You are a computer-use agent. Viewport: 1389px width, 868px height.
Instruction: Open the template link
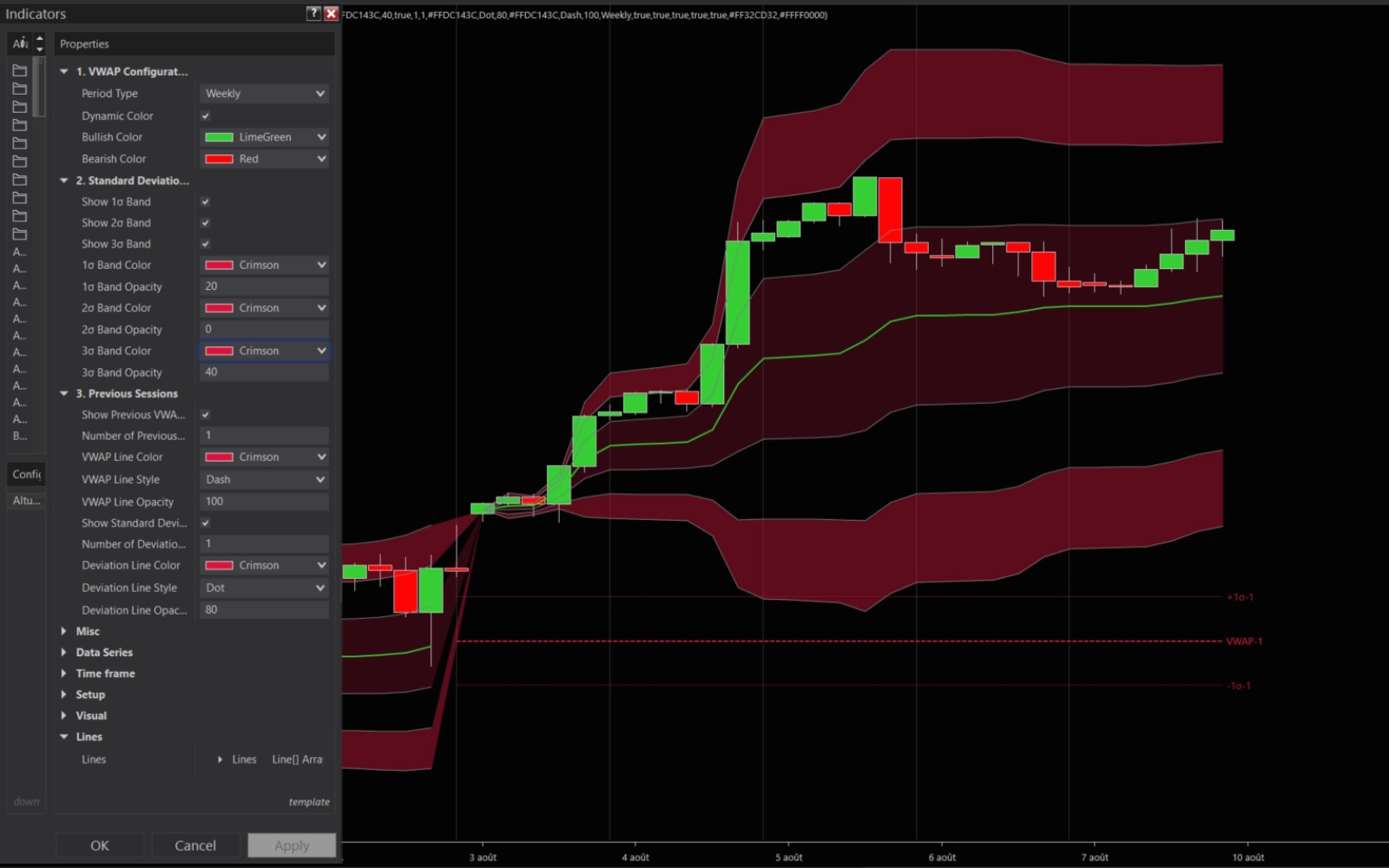click(x=309, y=802)
